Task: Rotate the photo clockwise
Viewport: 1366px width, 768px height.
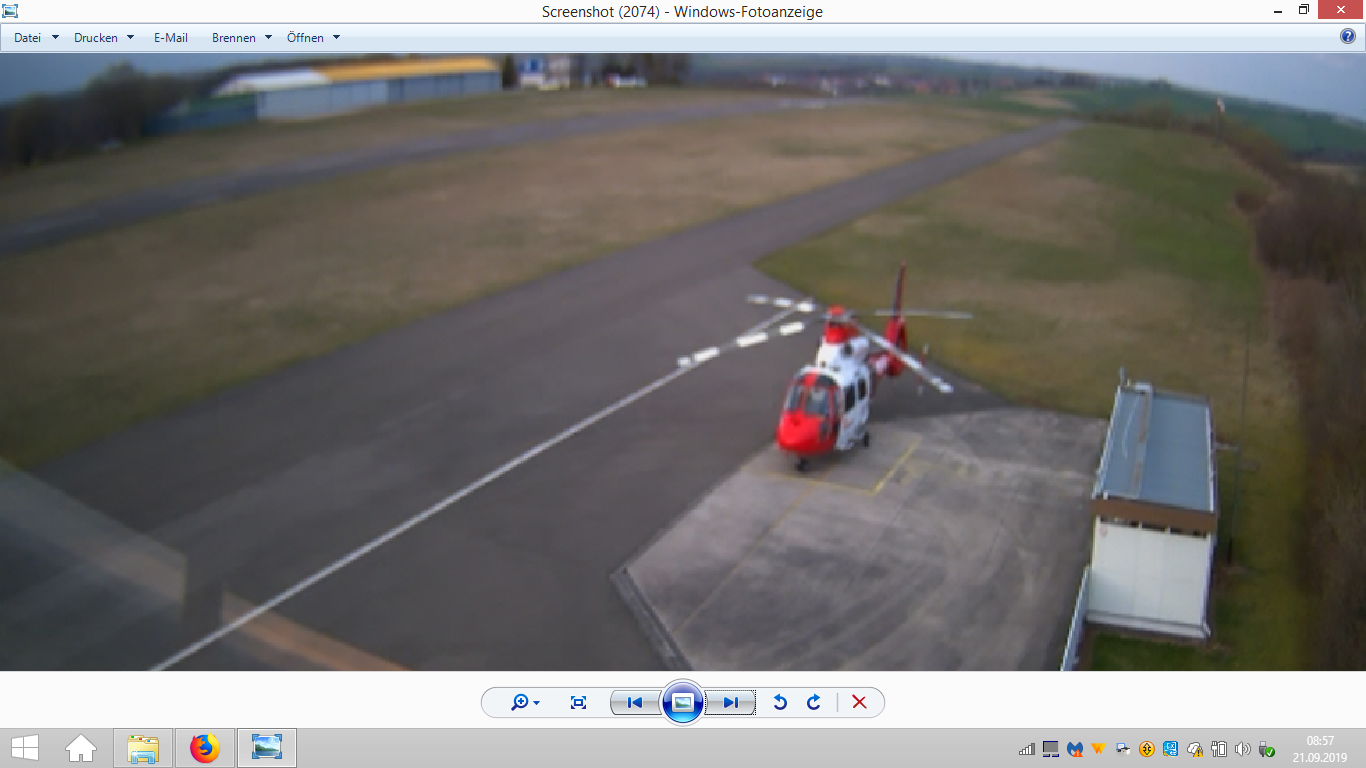Action: tap(814, 703)
